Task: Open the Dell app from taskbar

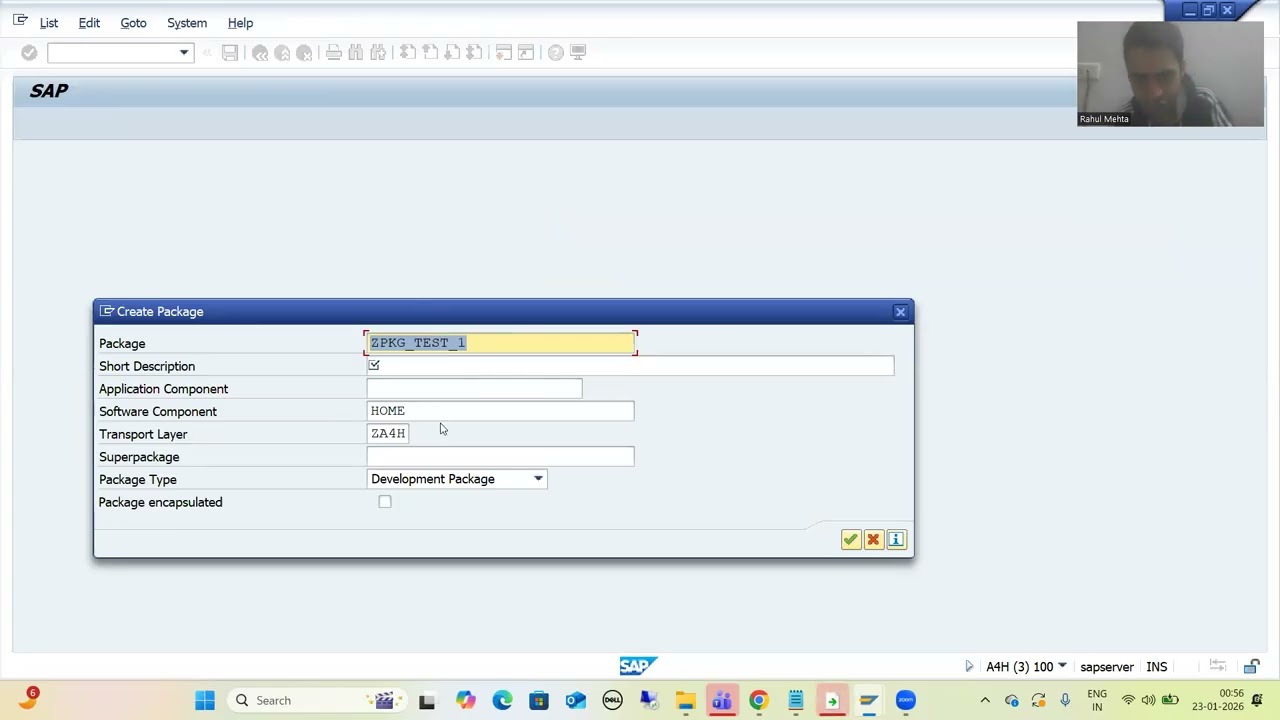Action: tap(612, 700)
